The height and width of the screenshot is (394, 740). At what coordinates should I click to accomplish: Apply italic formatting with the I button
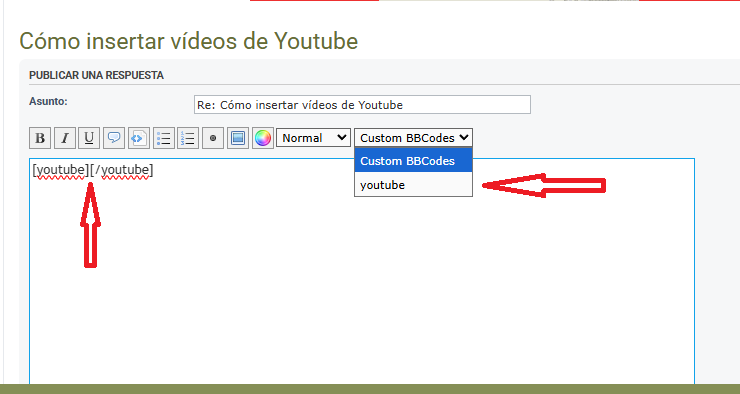click(65, 138)
